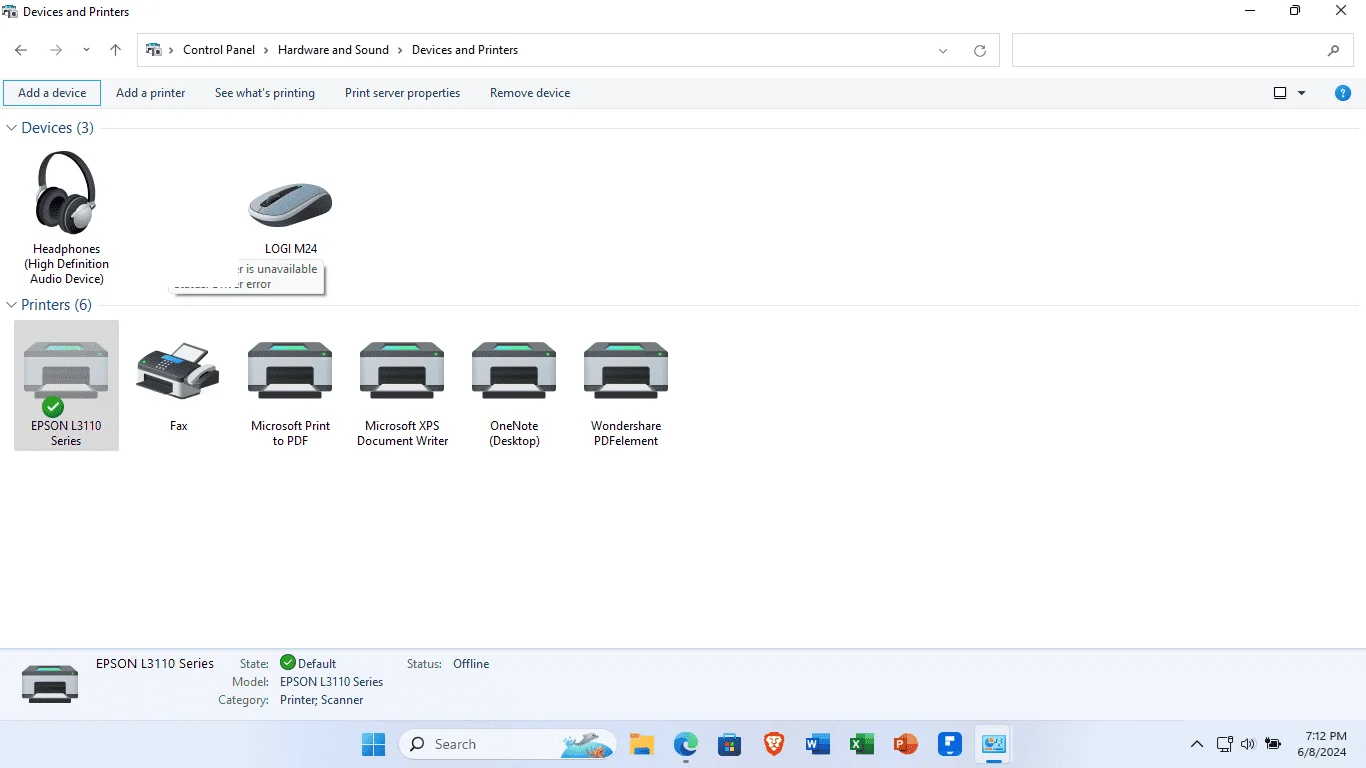Launch Microsoft Edge from the taskbar
Screen dimensions: 1366x768
click(x=685, y=744)
